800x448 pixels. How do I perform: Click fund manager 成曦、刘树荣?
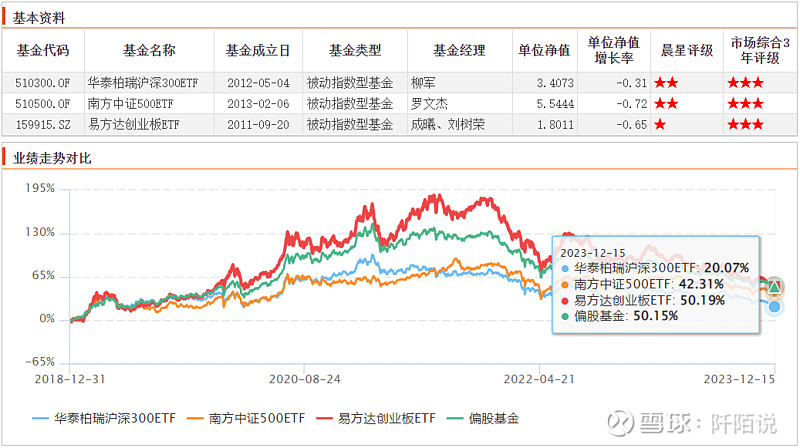tap(447, 125)
